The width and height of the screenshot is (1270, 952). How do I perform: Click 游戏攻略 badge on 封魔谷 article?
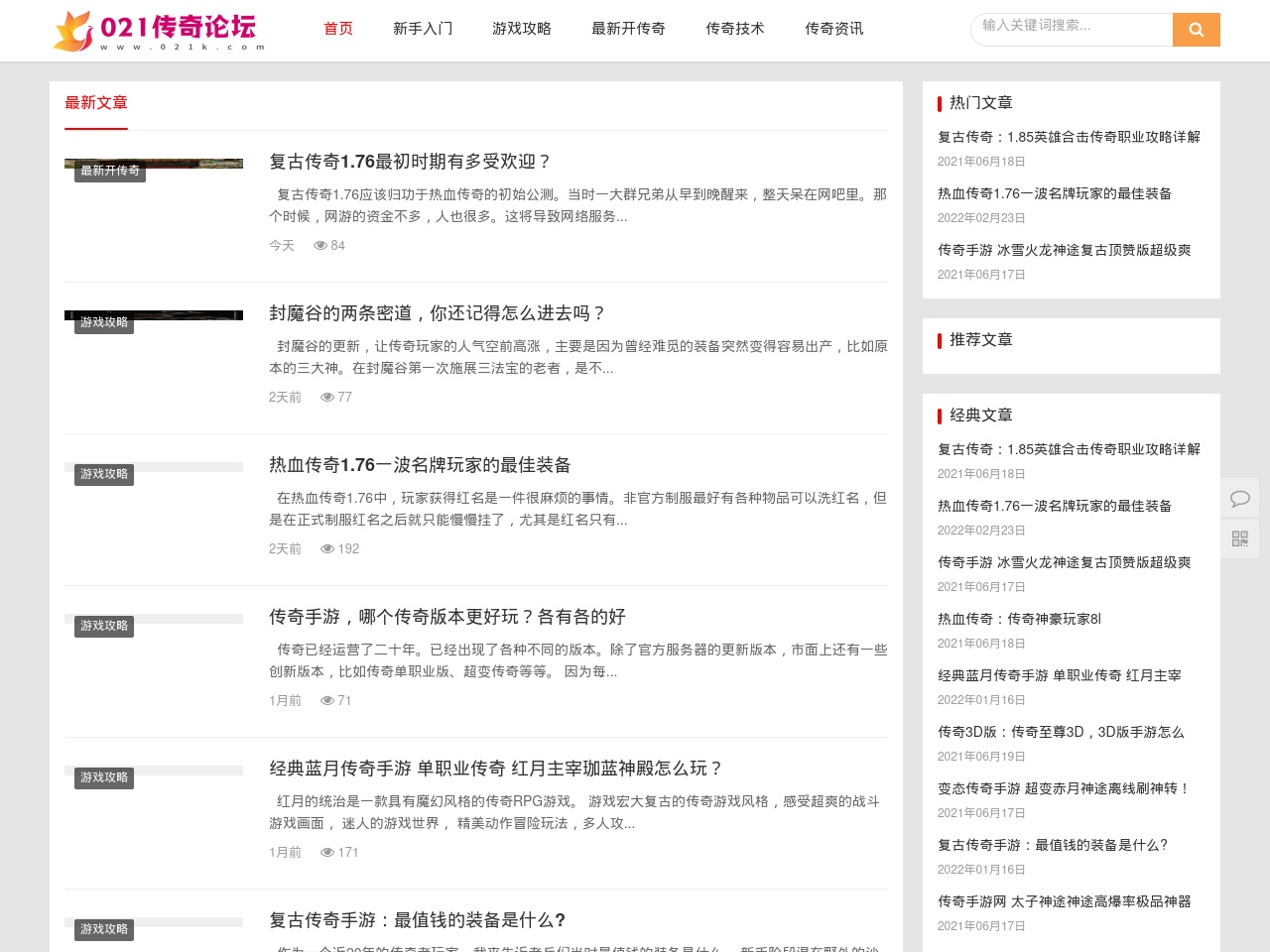104,322
